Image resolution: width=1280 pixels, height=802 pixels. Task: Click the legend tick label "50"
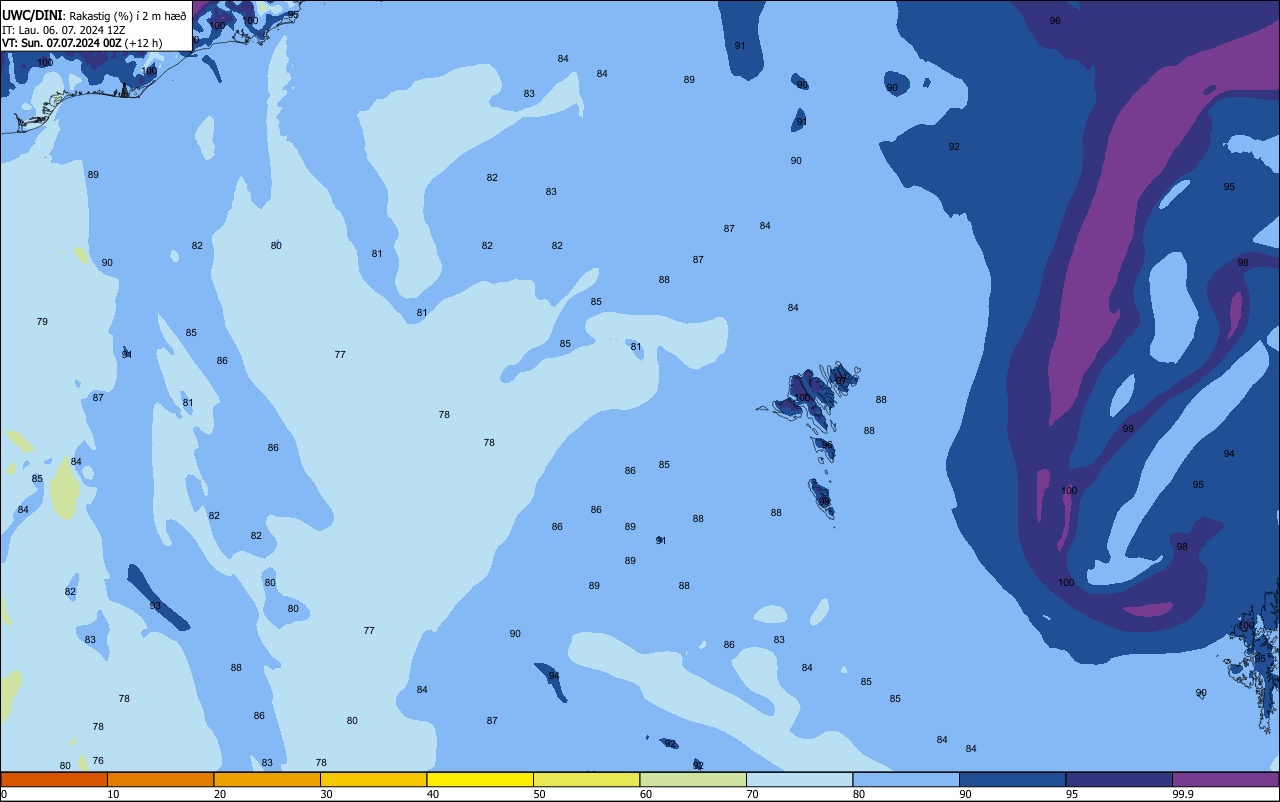(539, 794)
